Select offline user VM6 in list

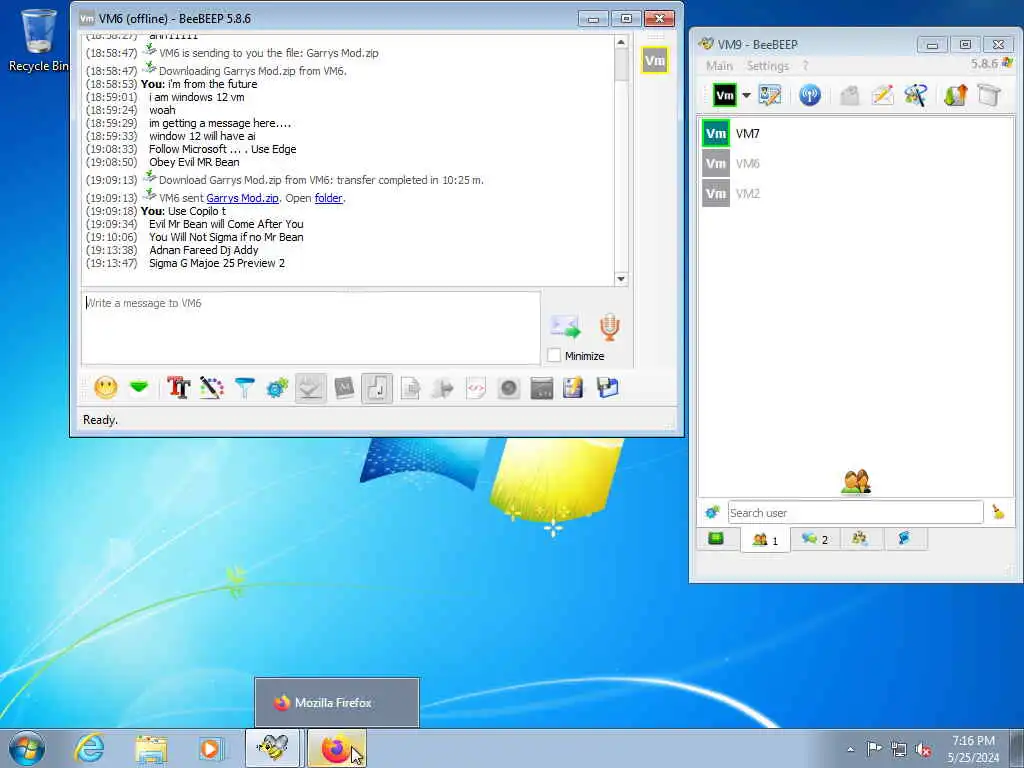pos(857,163)
